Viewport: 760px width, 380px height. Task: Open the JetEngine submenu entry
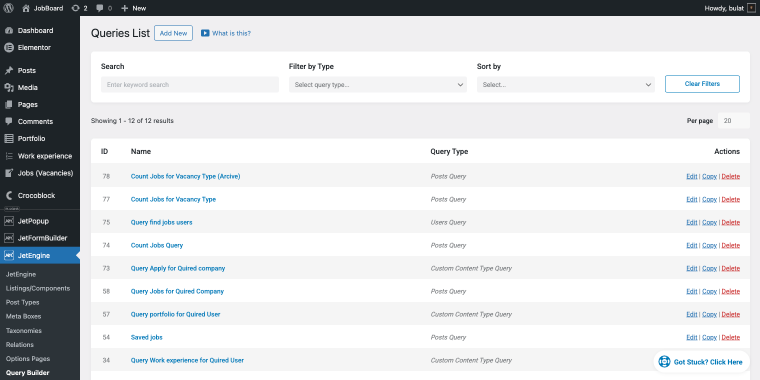pos(21,274)
